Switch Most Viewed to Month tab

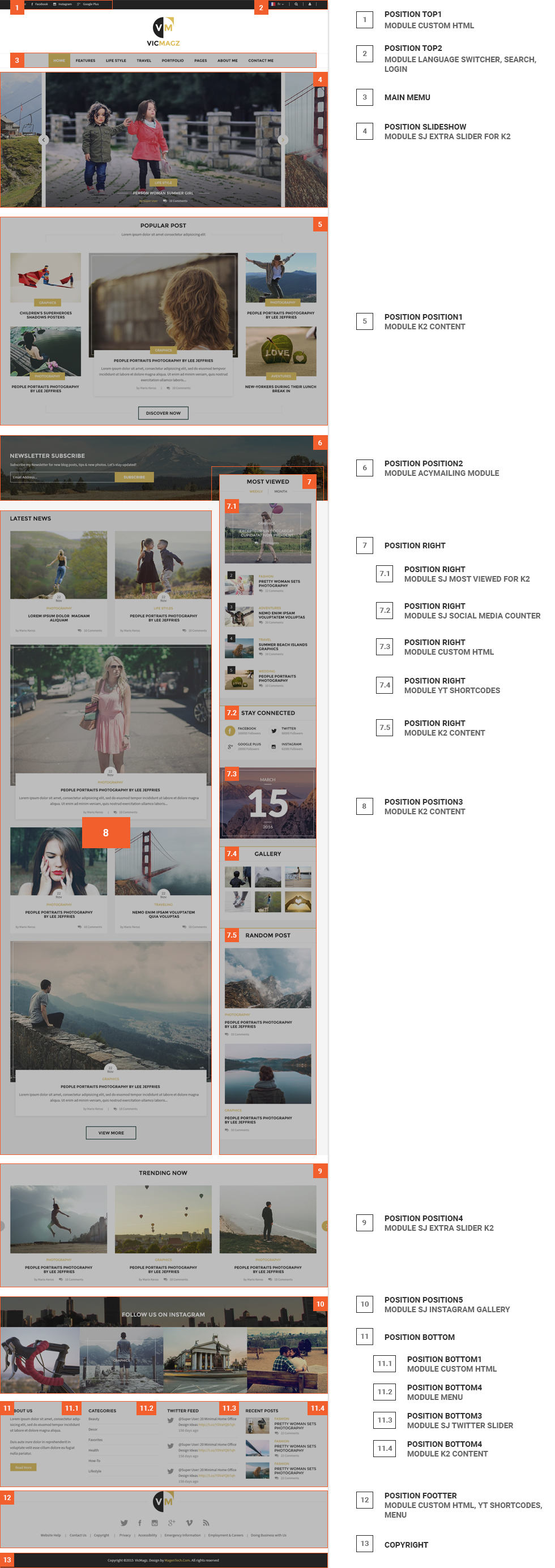(x=280, y=491)
